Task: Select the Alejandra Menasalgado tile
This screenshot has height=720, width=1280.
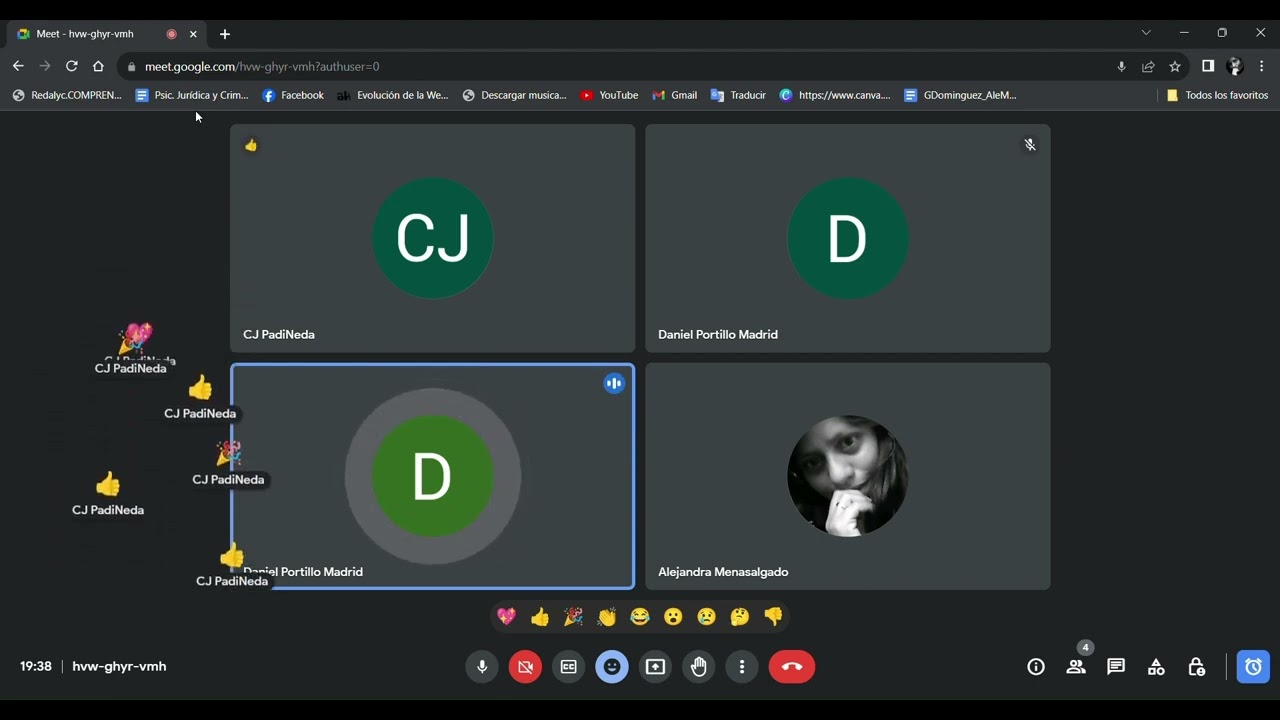Action: tap(848, 476)
